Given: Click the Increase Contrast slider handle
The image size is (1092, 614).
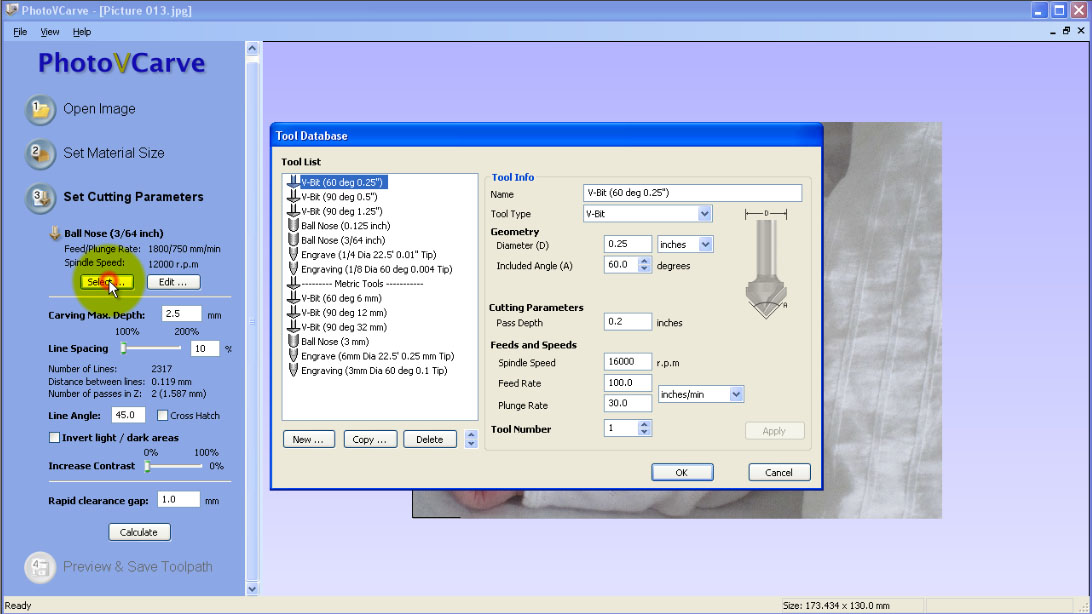Looking at the screenshot, I should pos(148,466).
